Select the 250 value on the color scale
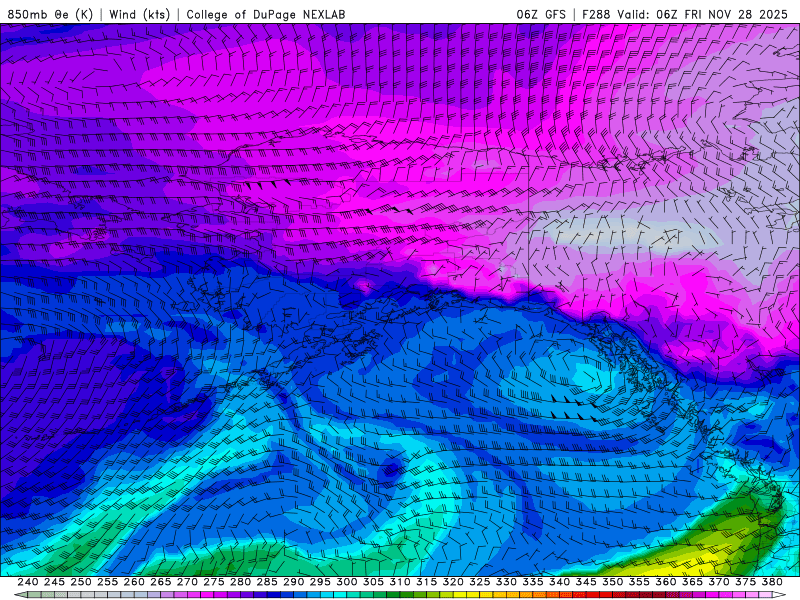 pos(81,582)
